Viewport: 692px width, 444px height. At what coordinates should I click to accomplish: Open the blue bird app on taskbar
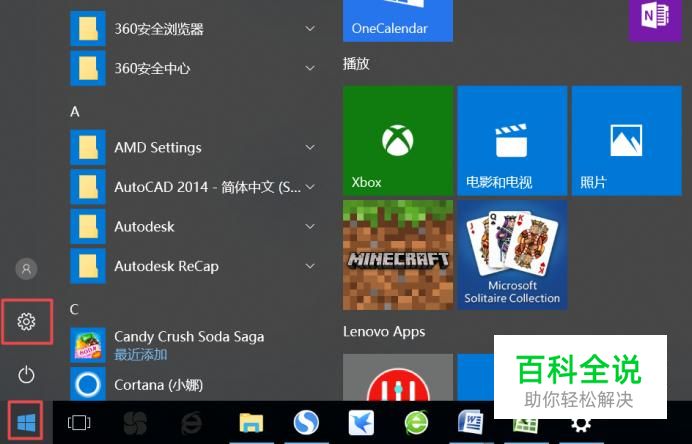(361, 422)
